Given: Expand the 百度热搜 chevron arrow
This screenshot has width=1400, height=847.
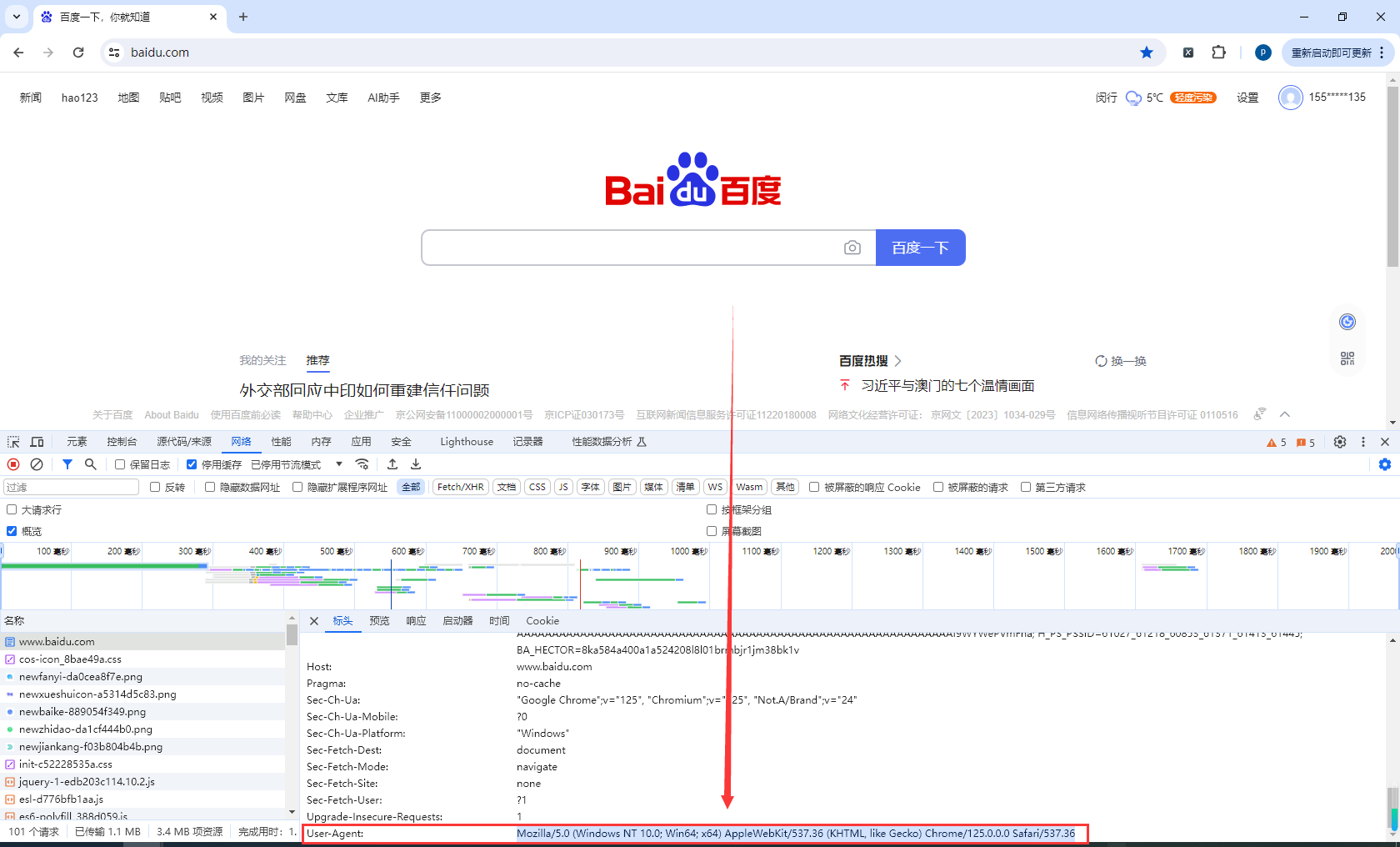Looking at the screenshot, I should click(897, 361).
